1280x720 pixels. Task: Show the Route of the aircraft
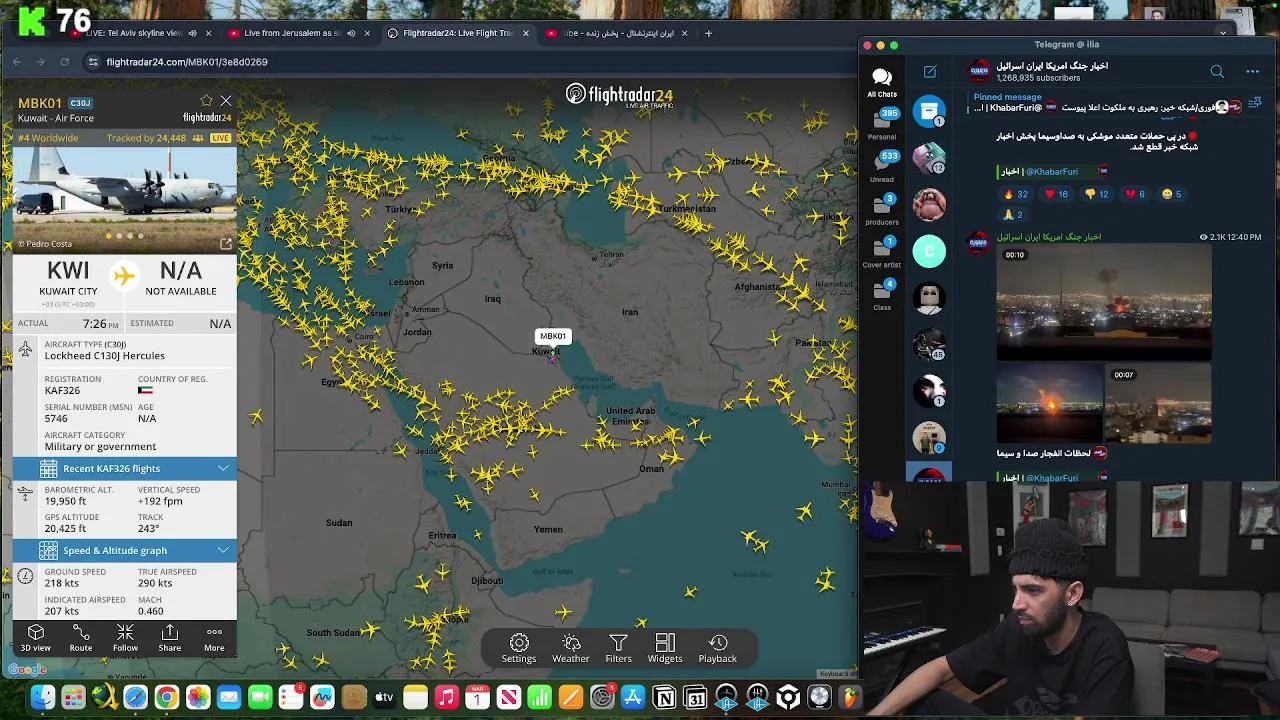[81, 638]
